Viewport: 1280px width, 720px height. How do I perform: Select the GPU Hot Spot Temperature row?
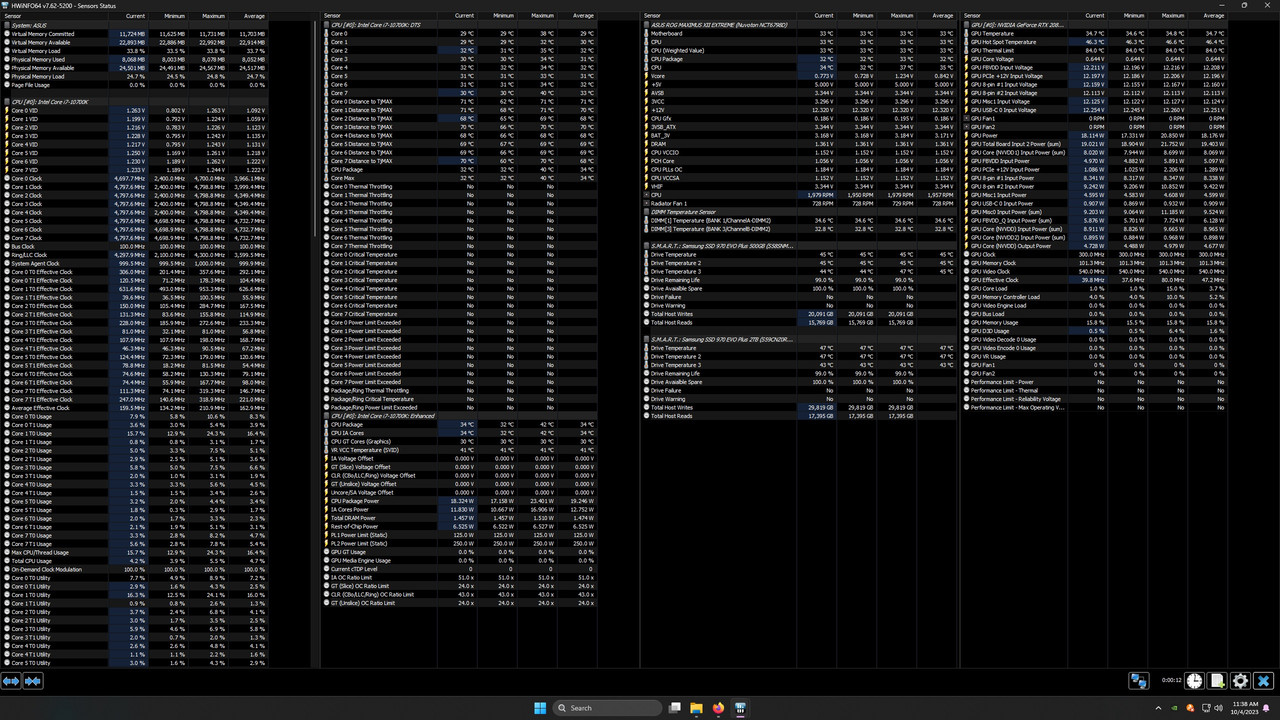point(1095,42)
